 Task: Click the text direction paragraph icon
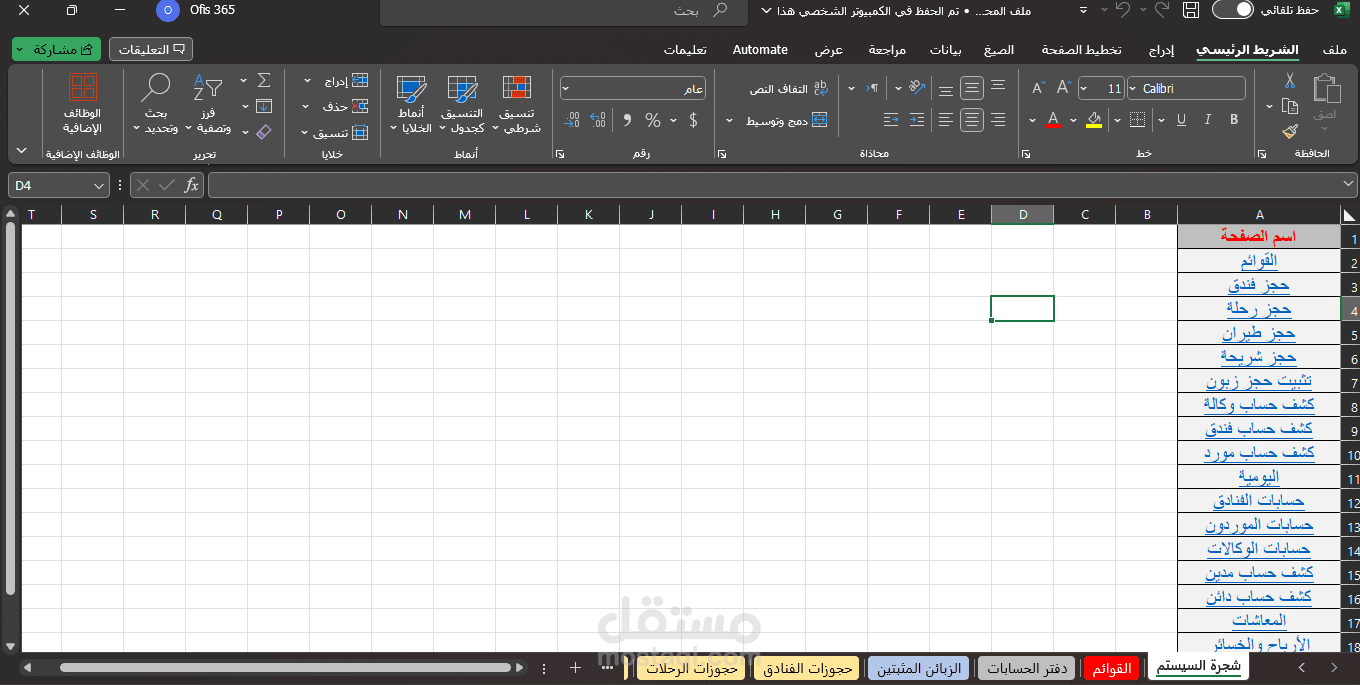click(873, 88)
